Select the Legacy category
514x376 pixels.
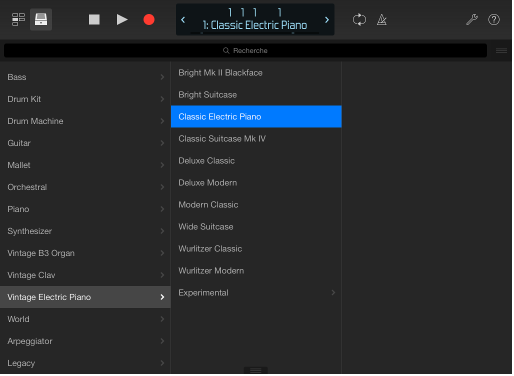click(x=85, y=363)
